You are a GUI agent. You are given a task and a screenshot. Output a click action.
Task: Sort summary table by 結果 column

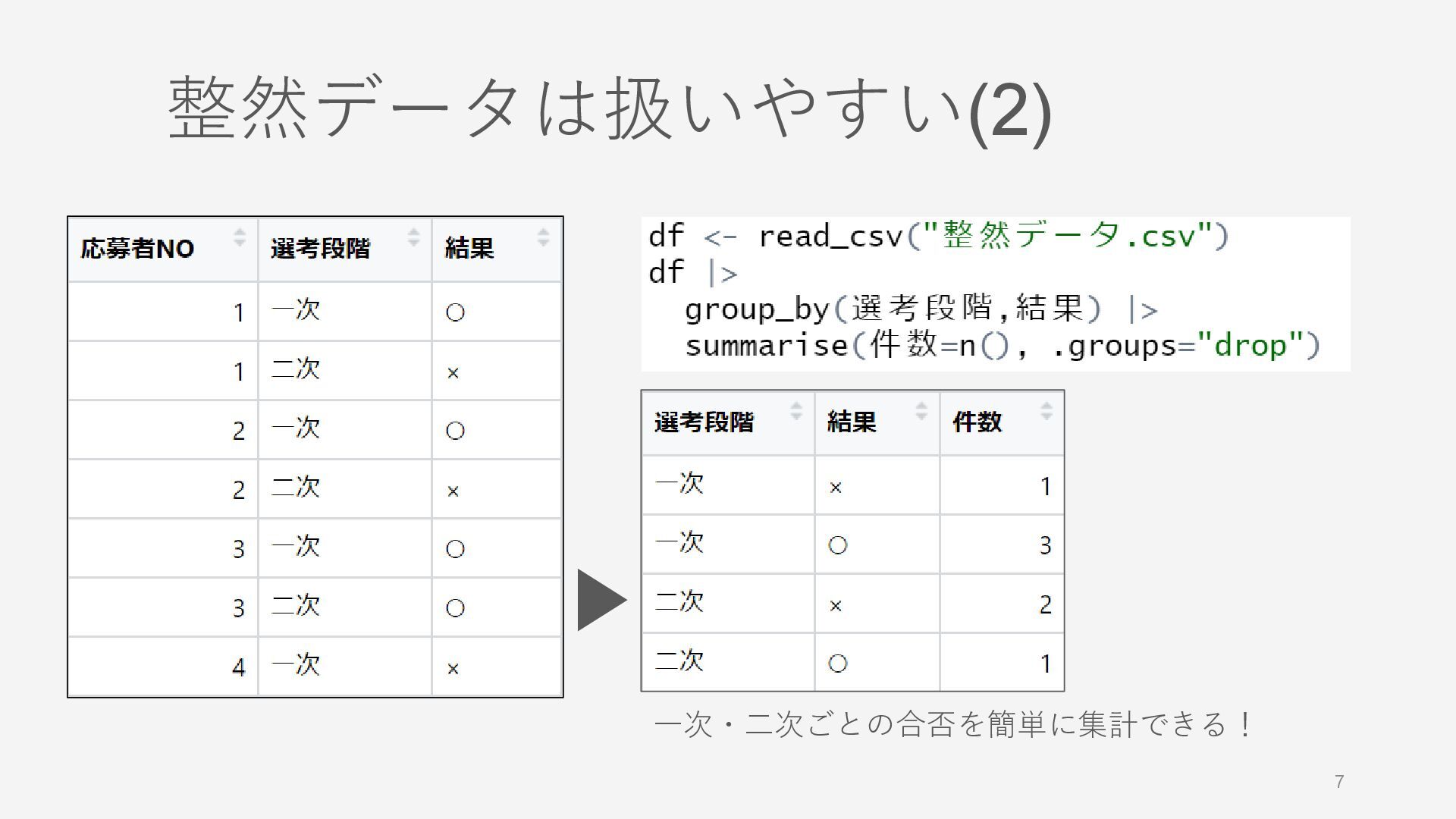pos(921,411)
